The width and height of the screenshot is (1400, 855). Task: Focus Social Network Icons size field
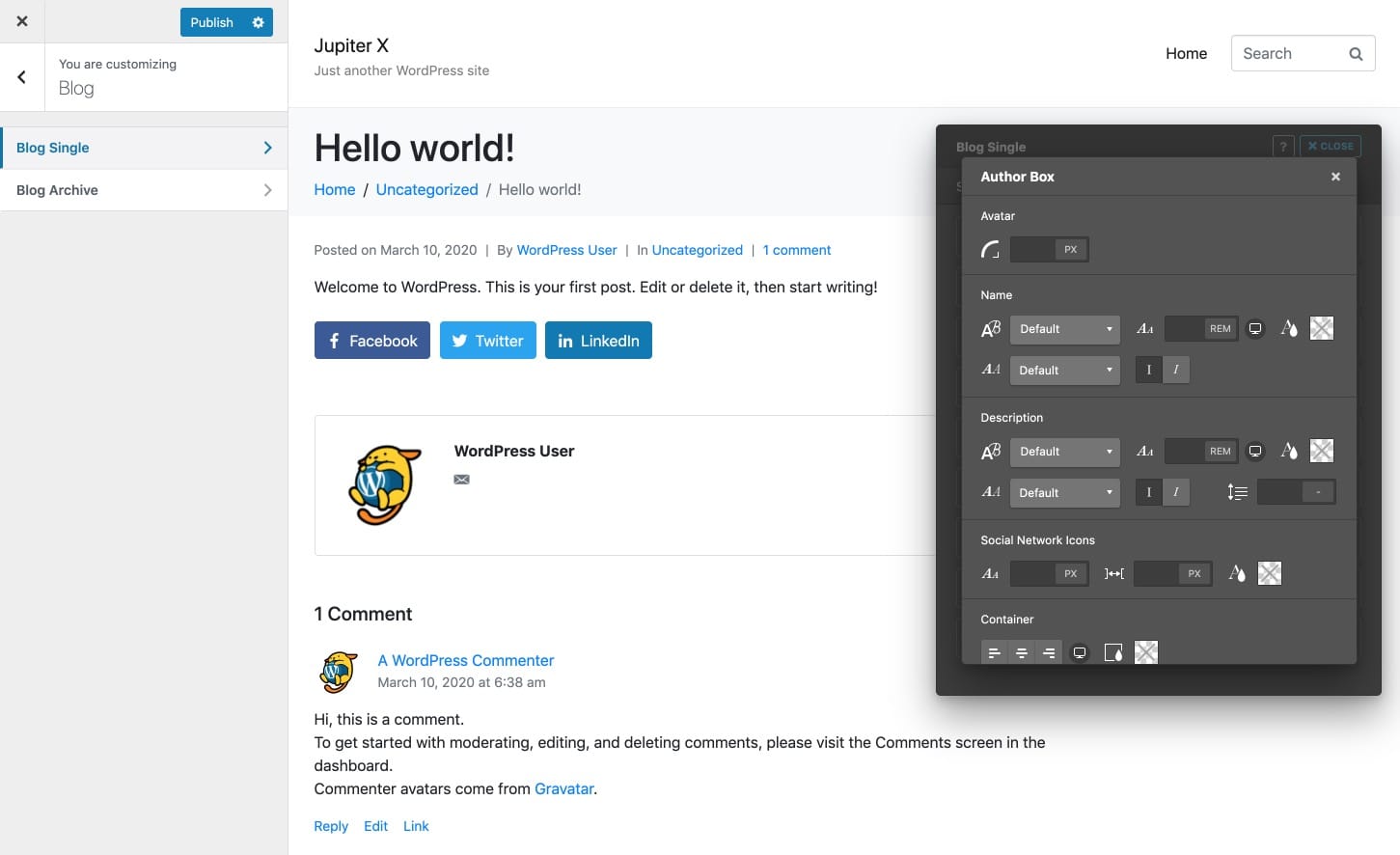click(x=1032, y=574)
